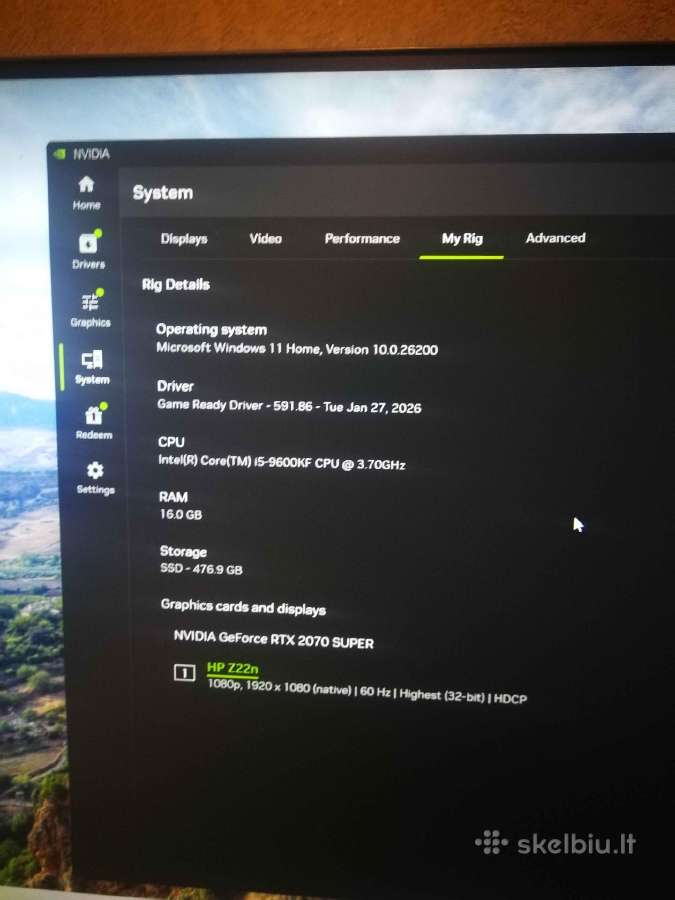Click Microsoft Windows 11 Home version text
Viewport: 675px width, 900px height.
coord(297,348)
